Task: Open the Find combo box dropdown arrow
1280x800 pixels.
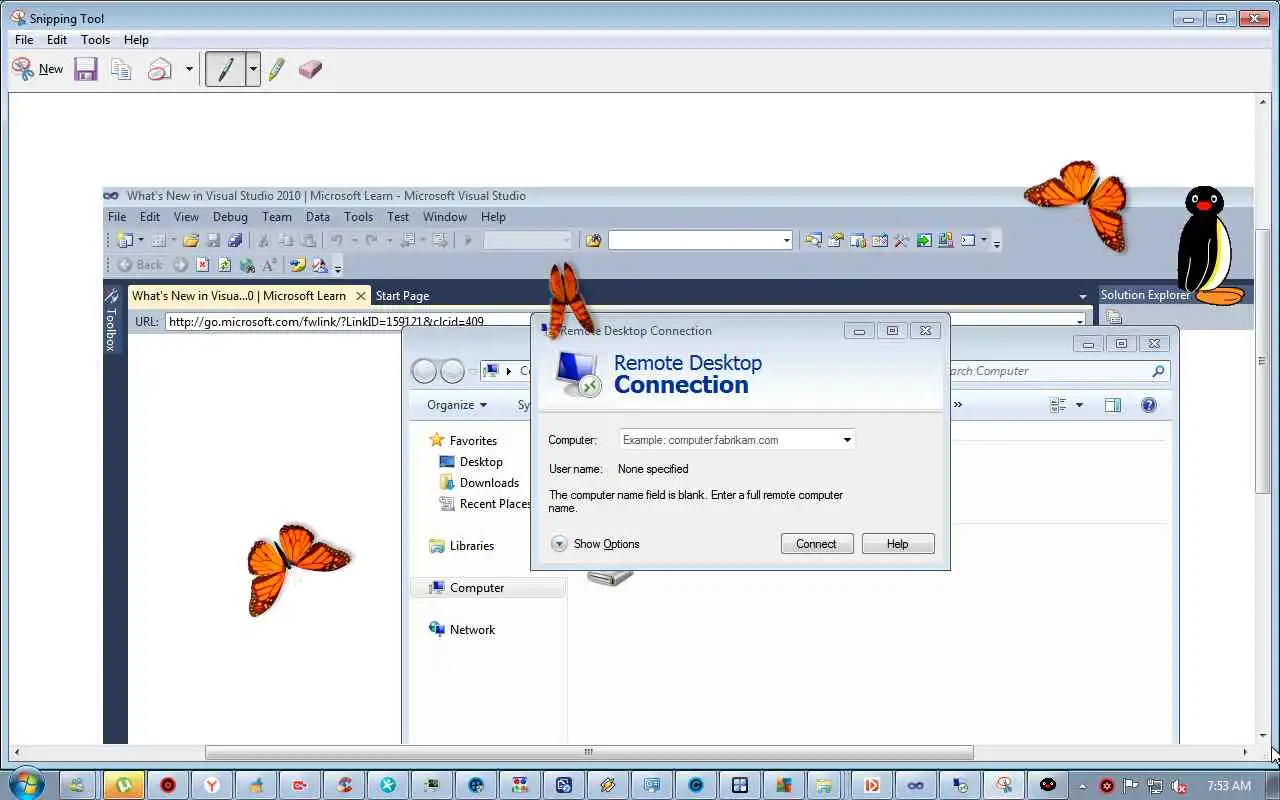Action: [x=787, y=240]
